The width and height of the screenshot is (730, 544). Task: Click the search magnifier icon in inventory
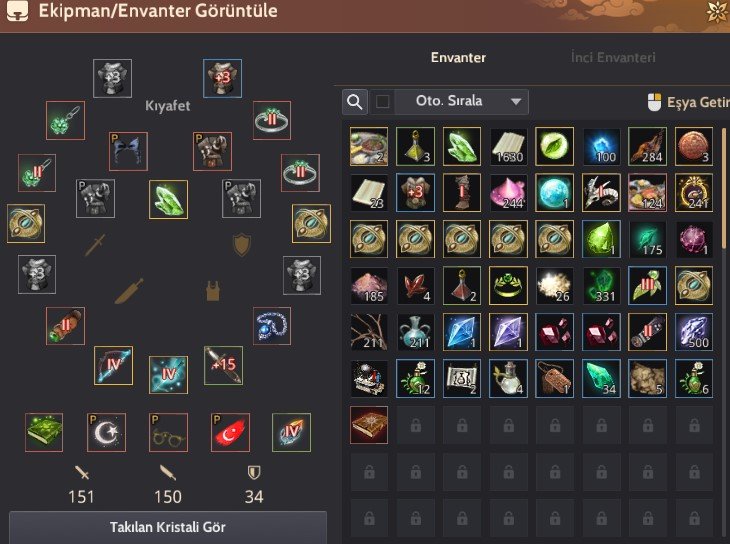click(355, 102)
